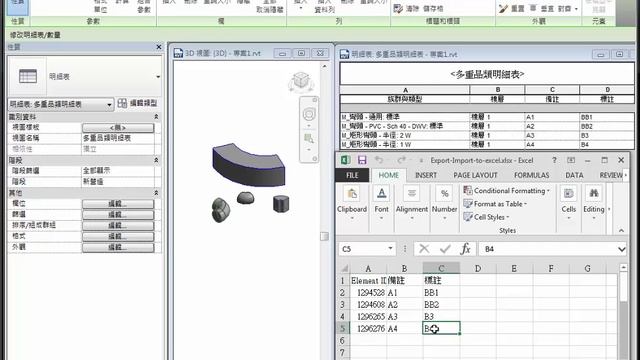Collapse the Excel ribbon
The height and width of the screenshot is (360, 640).
621,231
